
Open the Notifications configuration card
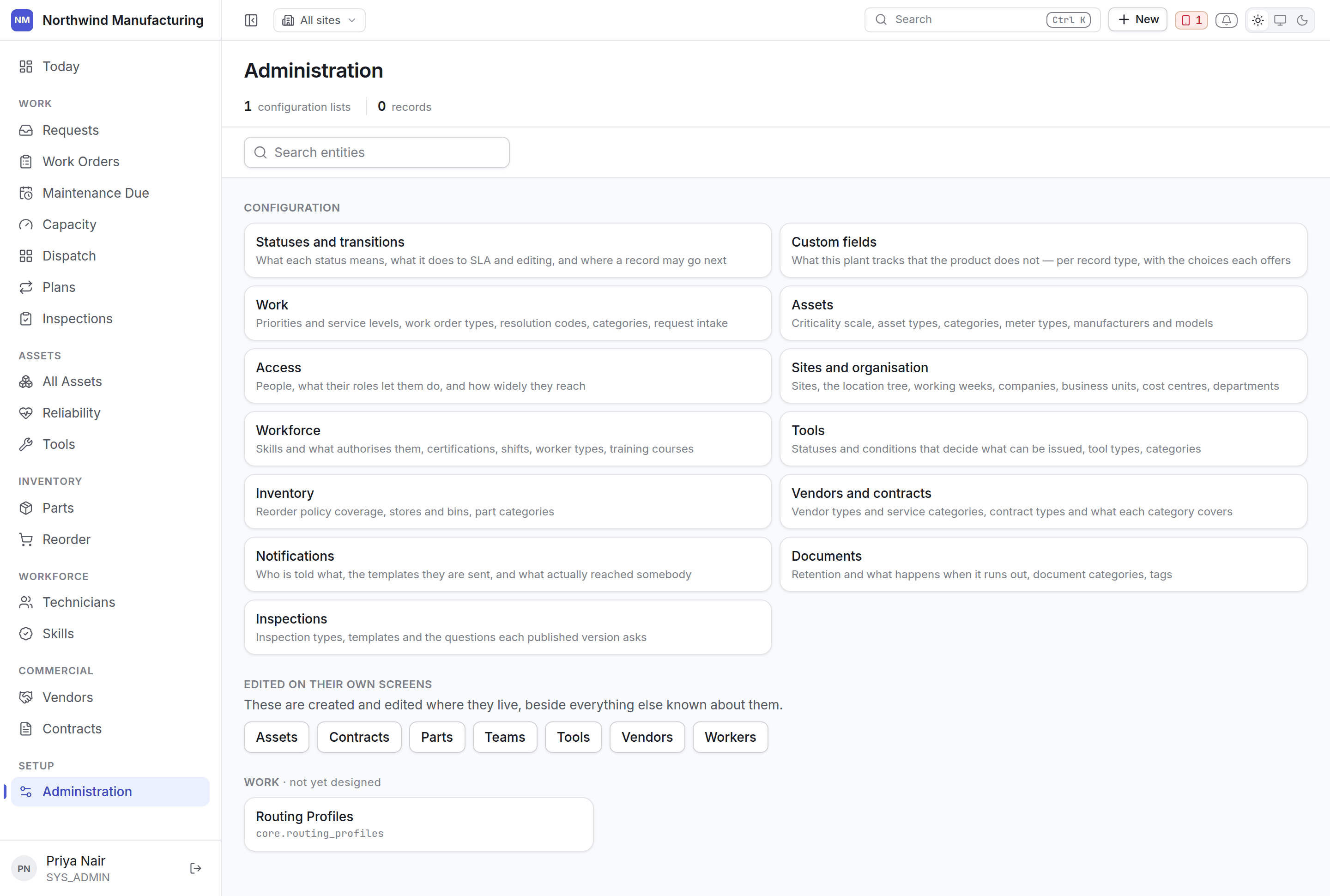508,564
